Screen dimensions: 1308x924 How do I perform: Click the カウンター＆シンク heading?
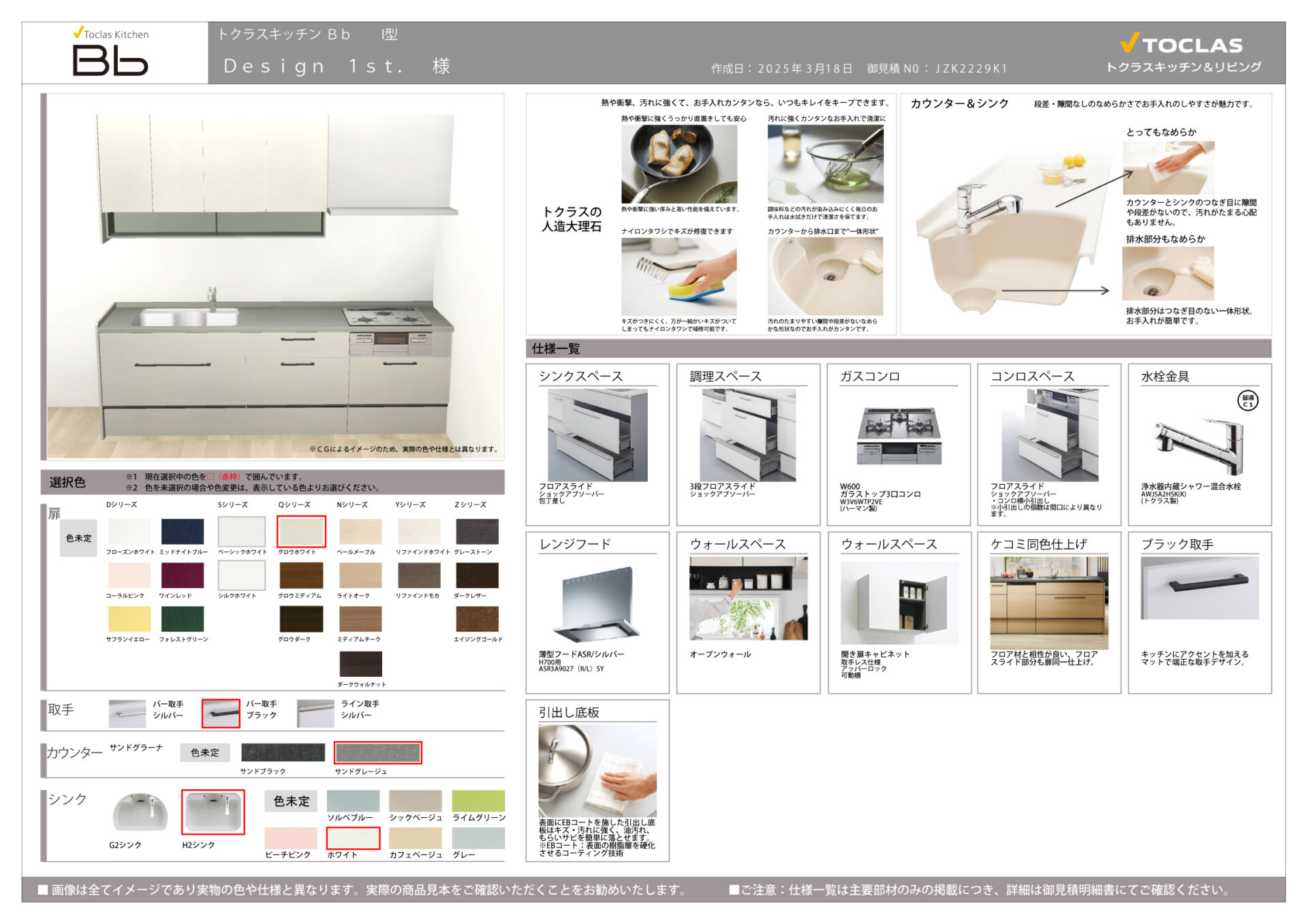959,103
